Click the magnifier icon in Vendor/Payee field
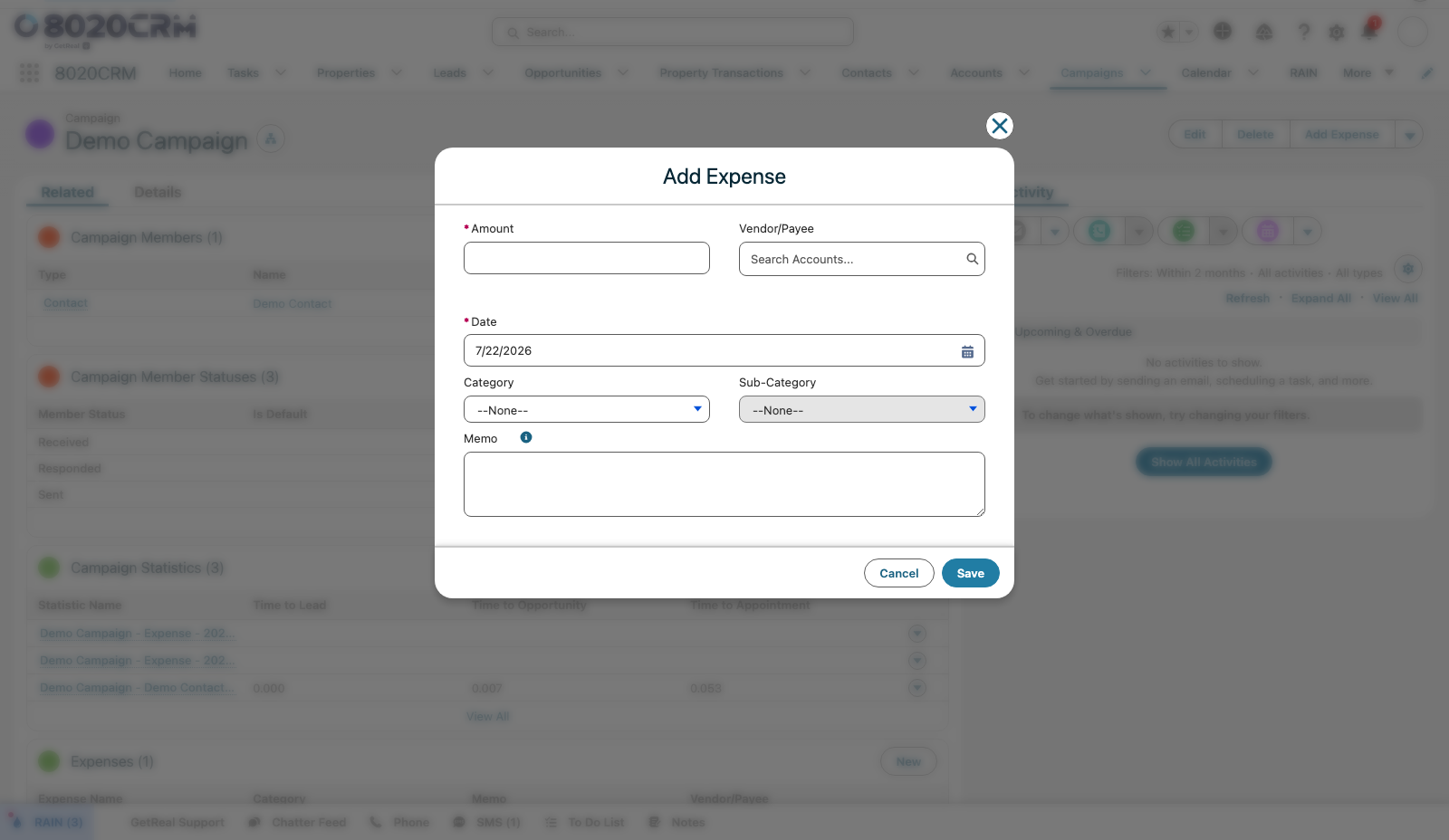 coord(972,259)
